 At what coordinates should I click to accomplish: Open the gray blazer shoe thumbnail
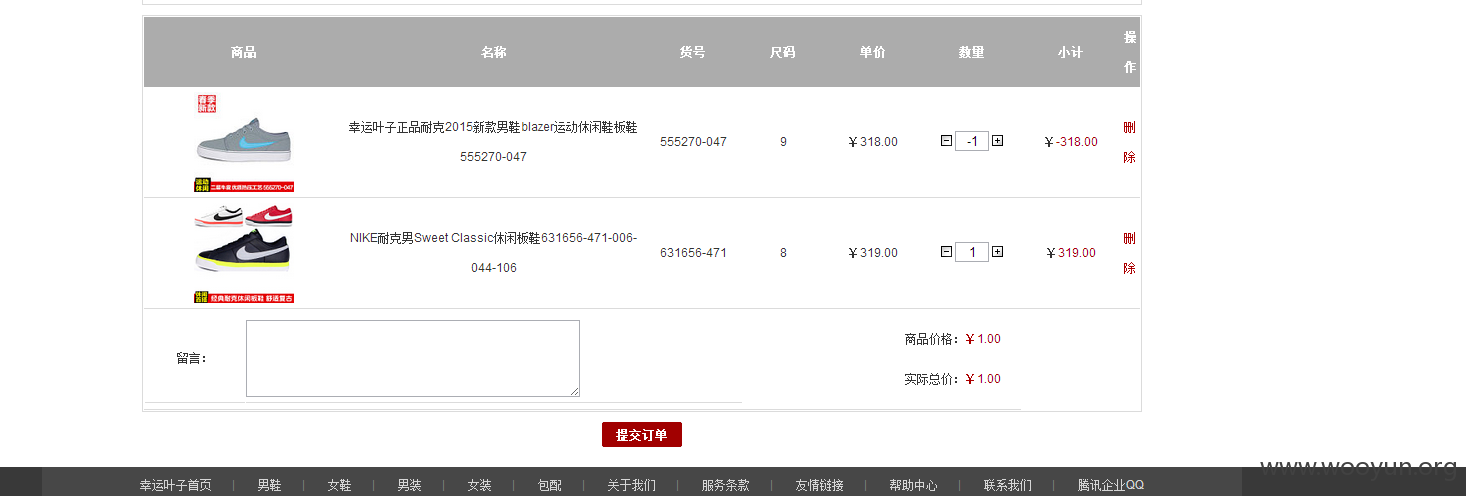point(244,142)
